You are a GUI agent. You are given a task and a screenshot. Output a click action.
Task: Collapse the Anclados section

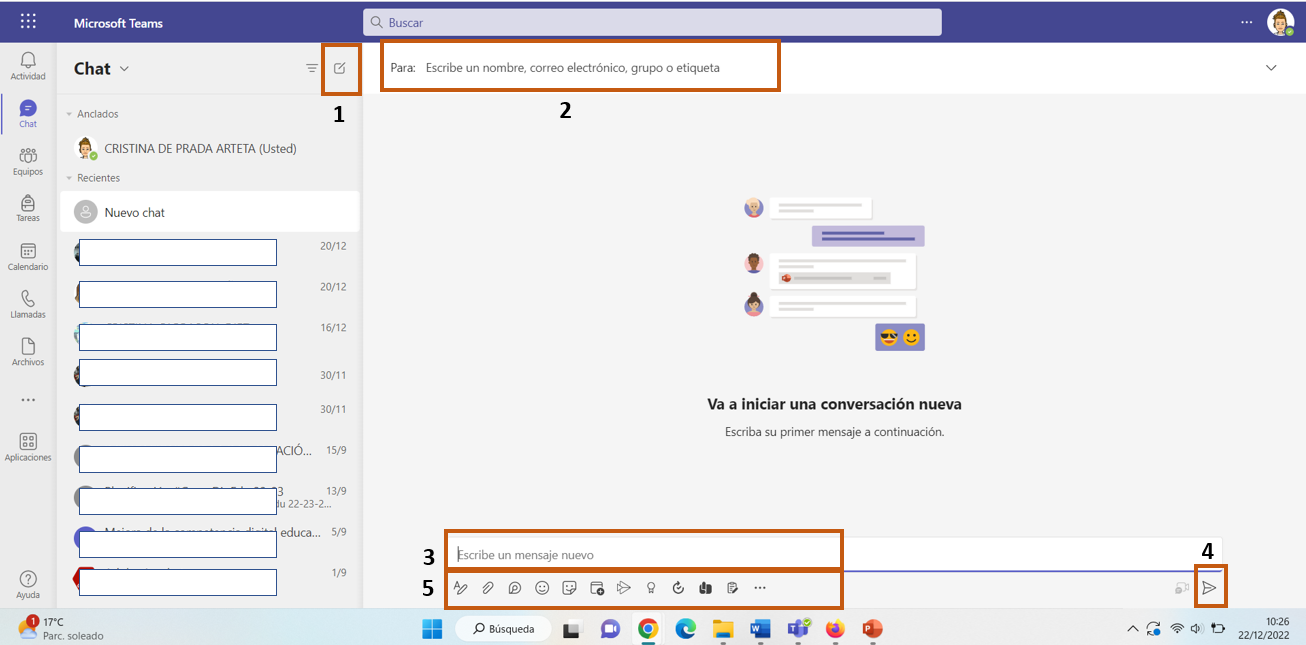tap(69, 114)
